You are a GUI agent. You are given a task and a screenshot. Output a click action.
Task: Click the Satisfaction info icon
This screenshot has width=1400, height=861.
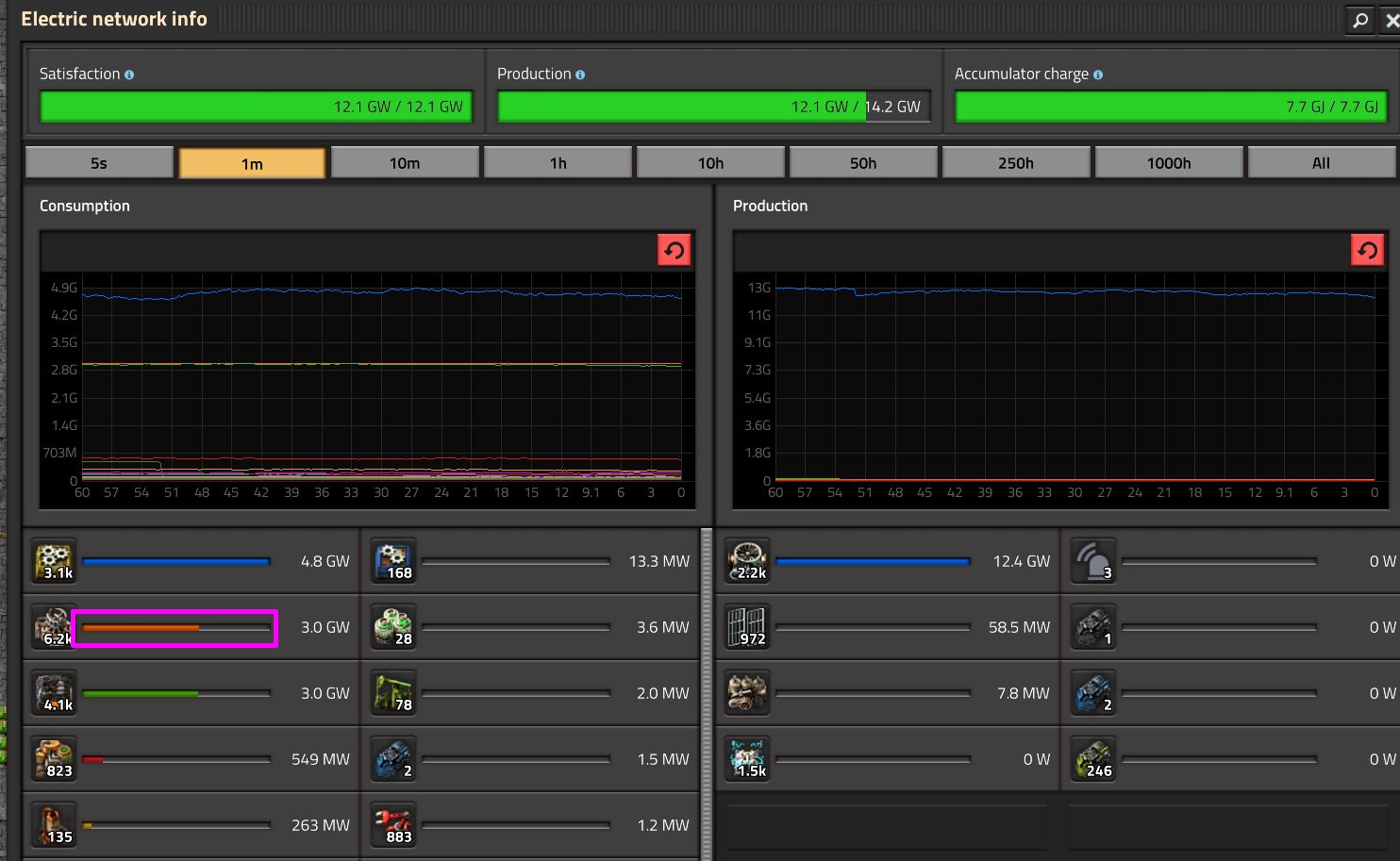pyautogui.click(x=129, y=75)
